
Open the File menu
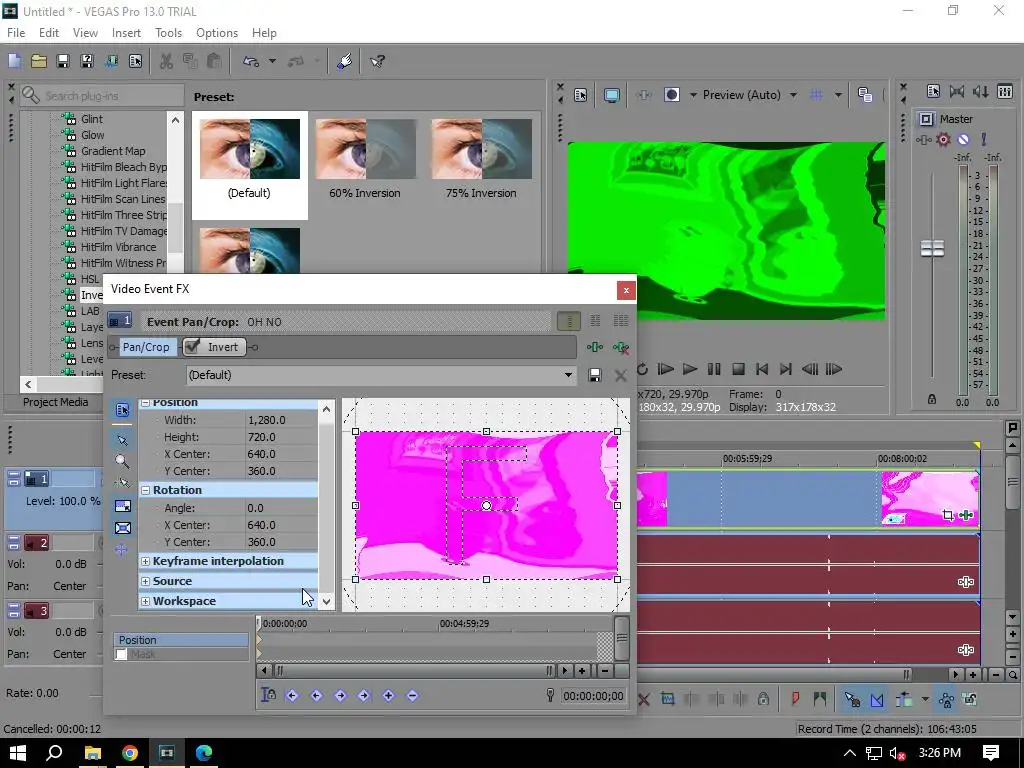coord(16,33)
